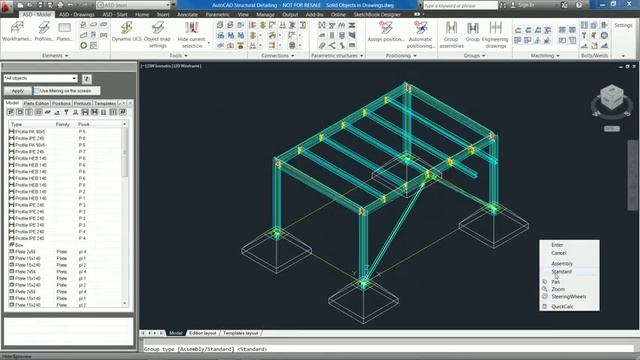Image resolution: width=640 pixels, height=360 pixels.
Task: Click the ViewCube in the viewport
Action: [x=612, y=98]
